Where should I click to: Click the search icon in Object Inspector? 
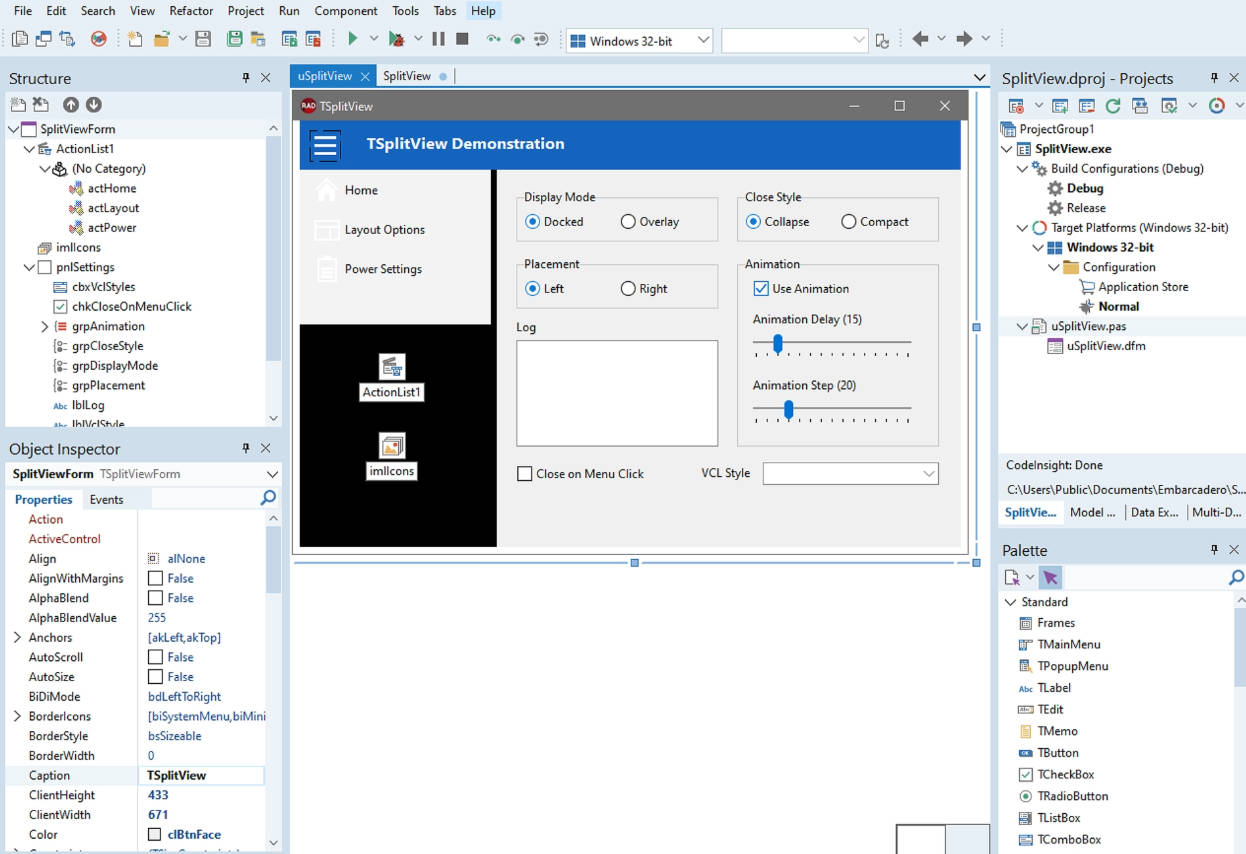268,498
